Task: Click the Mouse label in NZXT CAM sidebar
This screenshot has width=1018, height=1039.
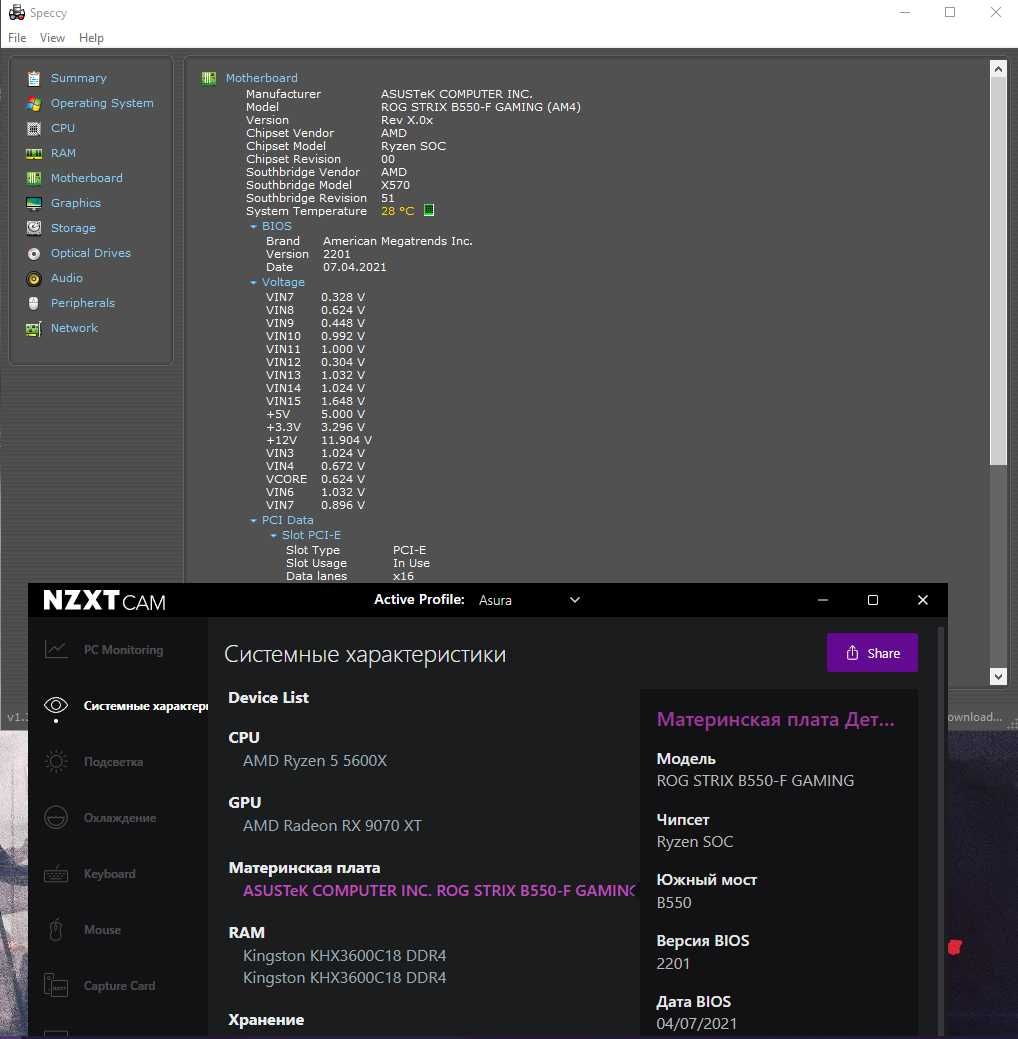Action: point(102,930)
